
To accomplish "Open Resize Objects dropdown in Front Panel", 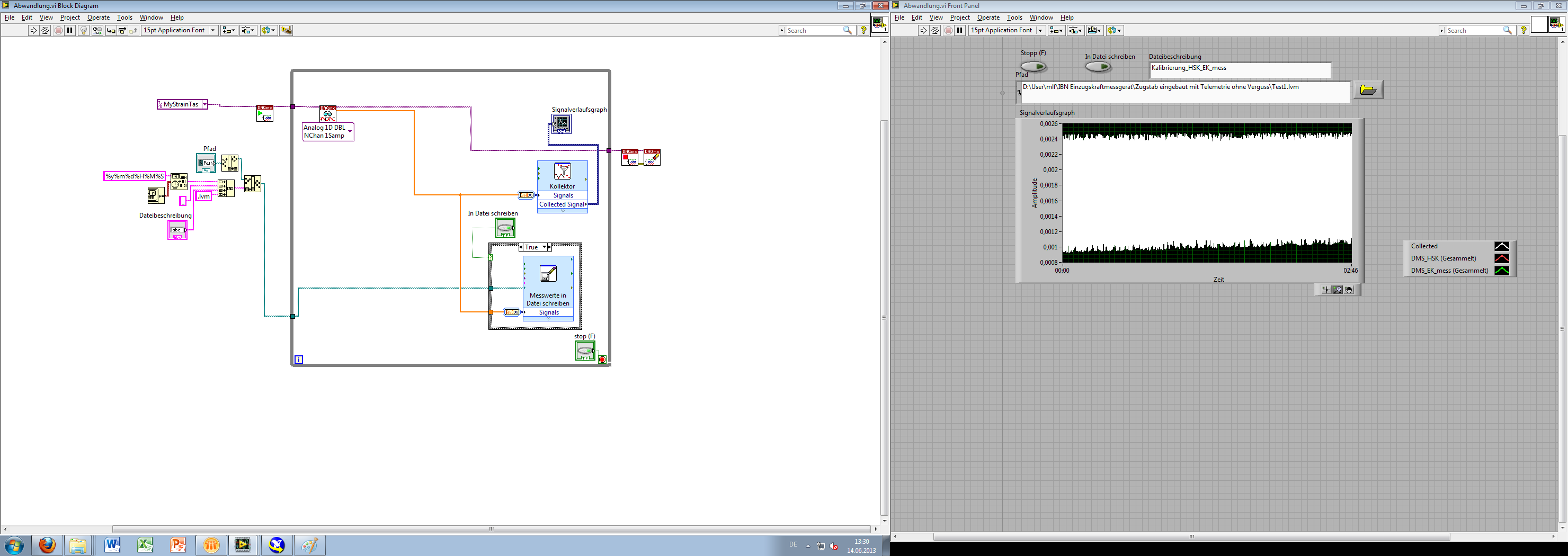I will tap(1095, 30).
